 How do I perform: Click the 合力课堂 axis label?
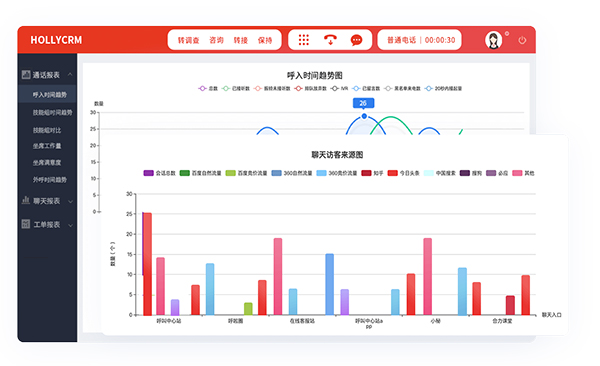pos(502,321)
